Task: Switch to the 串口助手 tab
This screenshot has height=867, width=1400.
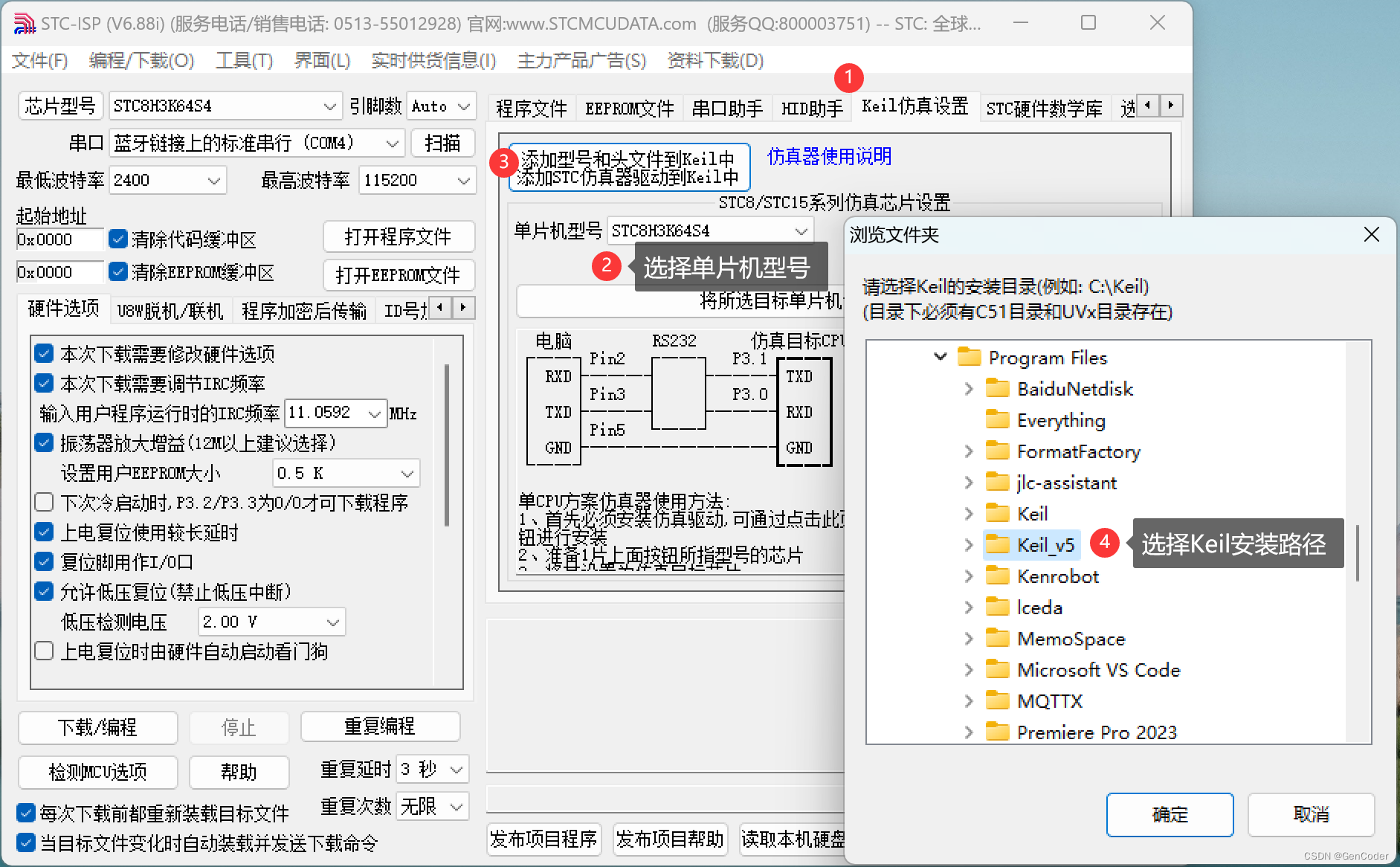Action: point(727,109)
